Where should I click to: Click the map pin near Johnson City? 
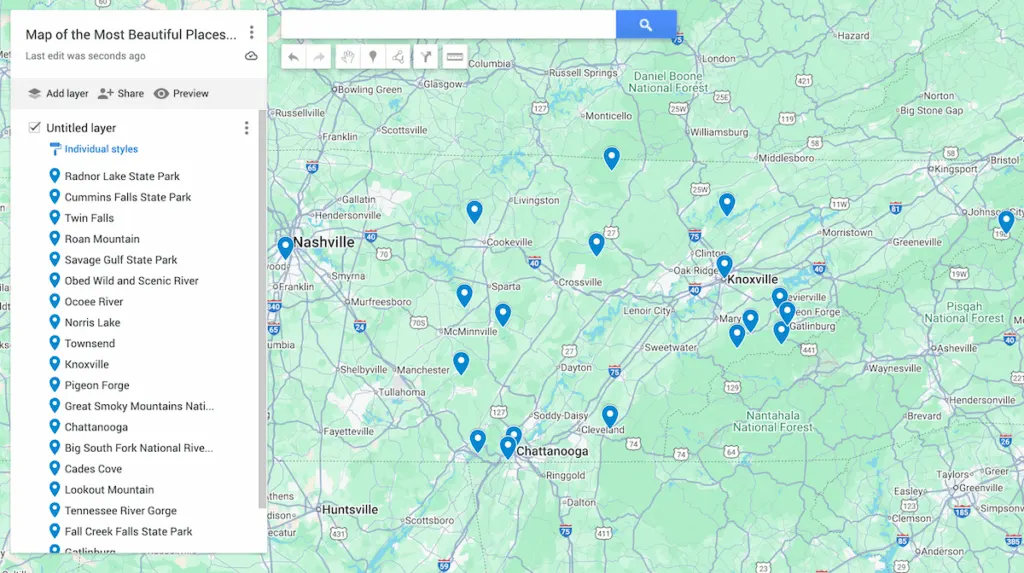pyautogui.click(x=1006, y=222)
